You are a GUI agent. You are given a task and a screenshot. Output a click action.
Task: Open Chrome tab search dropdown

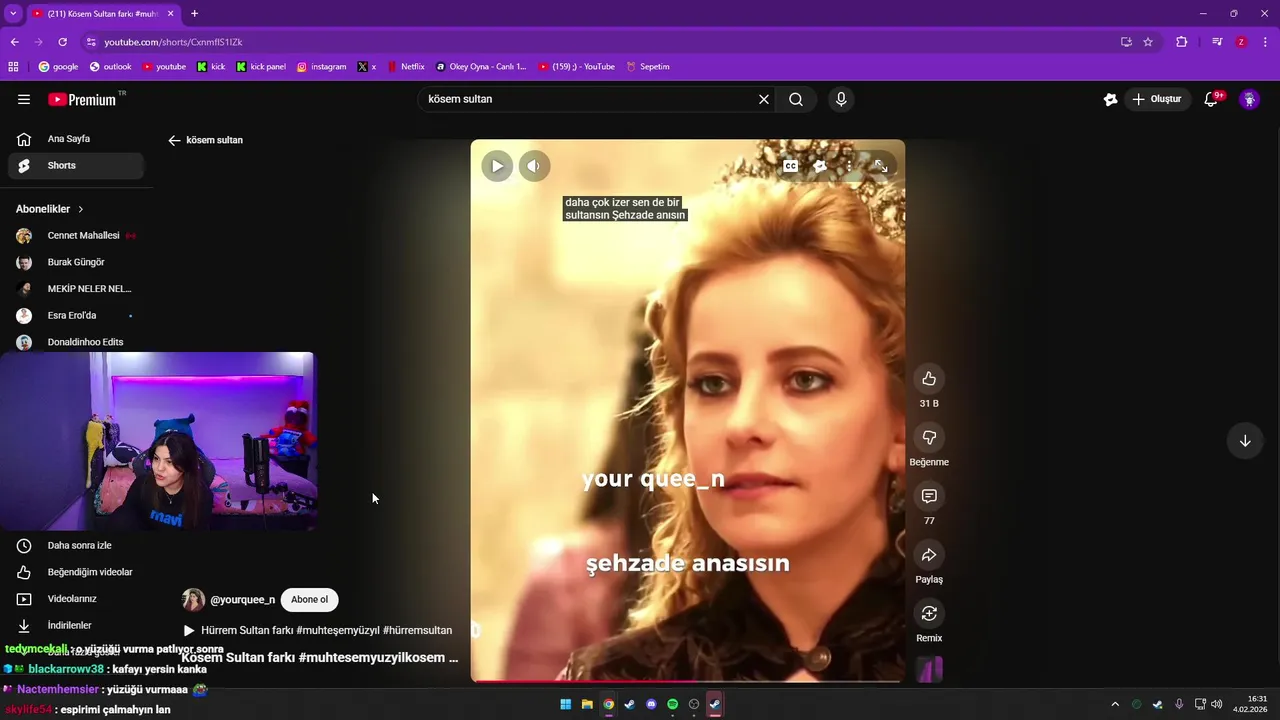coord(13,13)
